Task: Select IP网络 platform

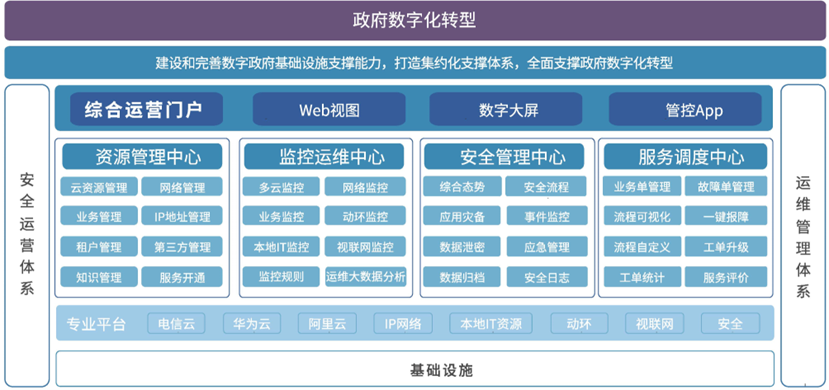Action: 403,323
